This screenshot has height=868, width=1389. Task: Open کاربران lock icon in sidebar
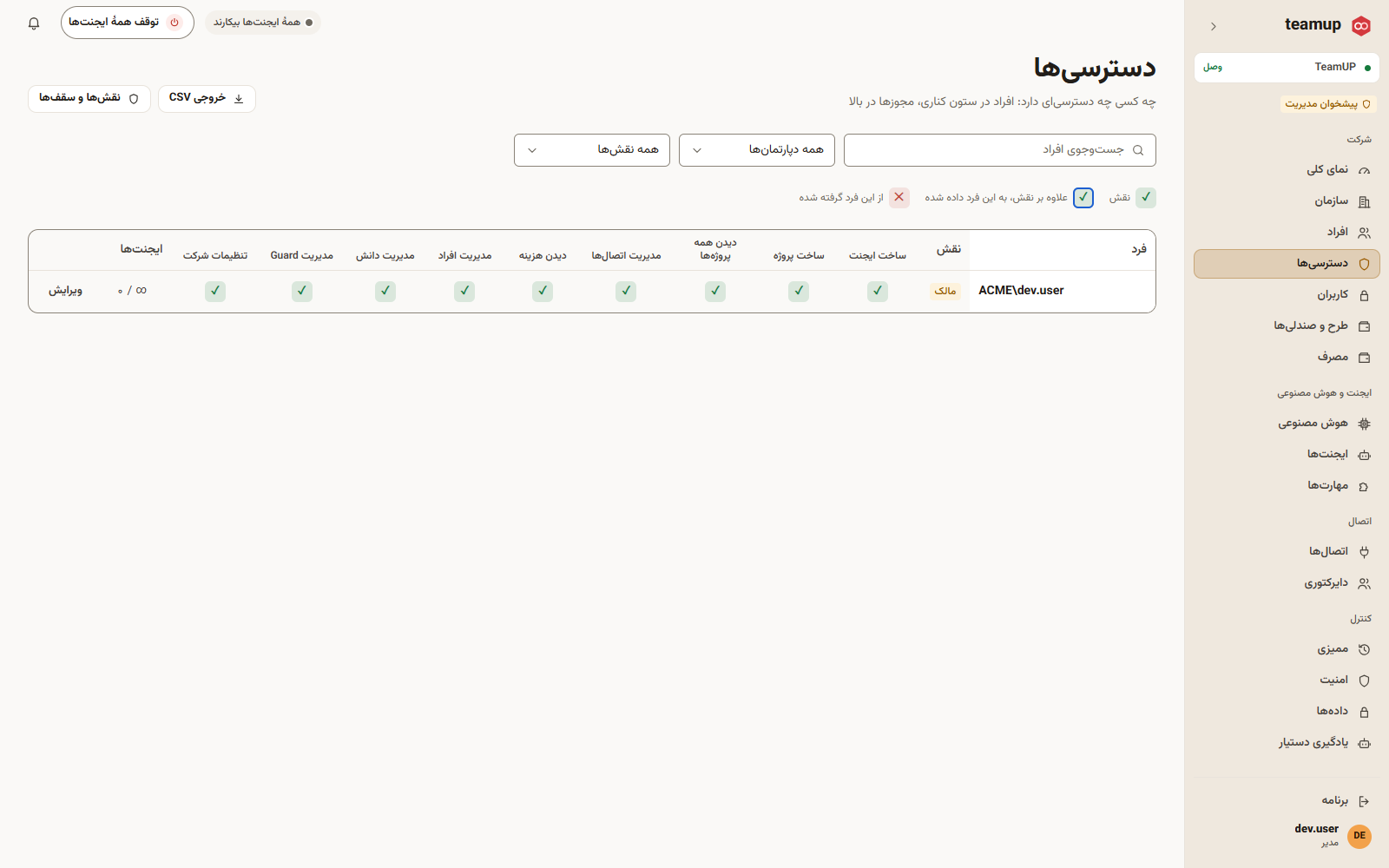click(x=1364, y=295)
